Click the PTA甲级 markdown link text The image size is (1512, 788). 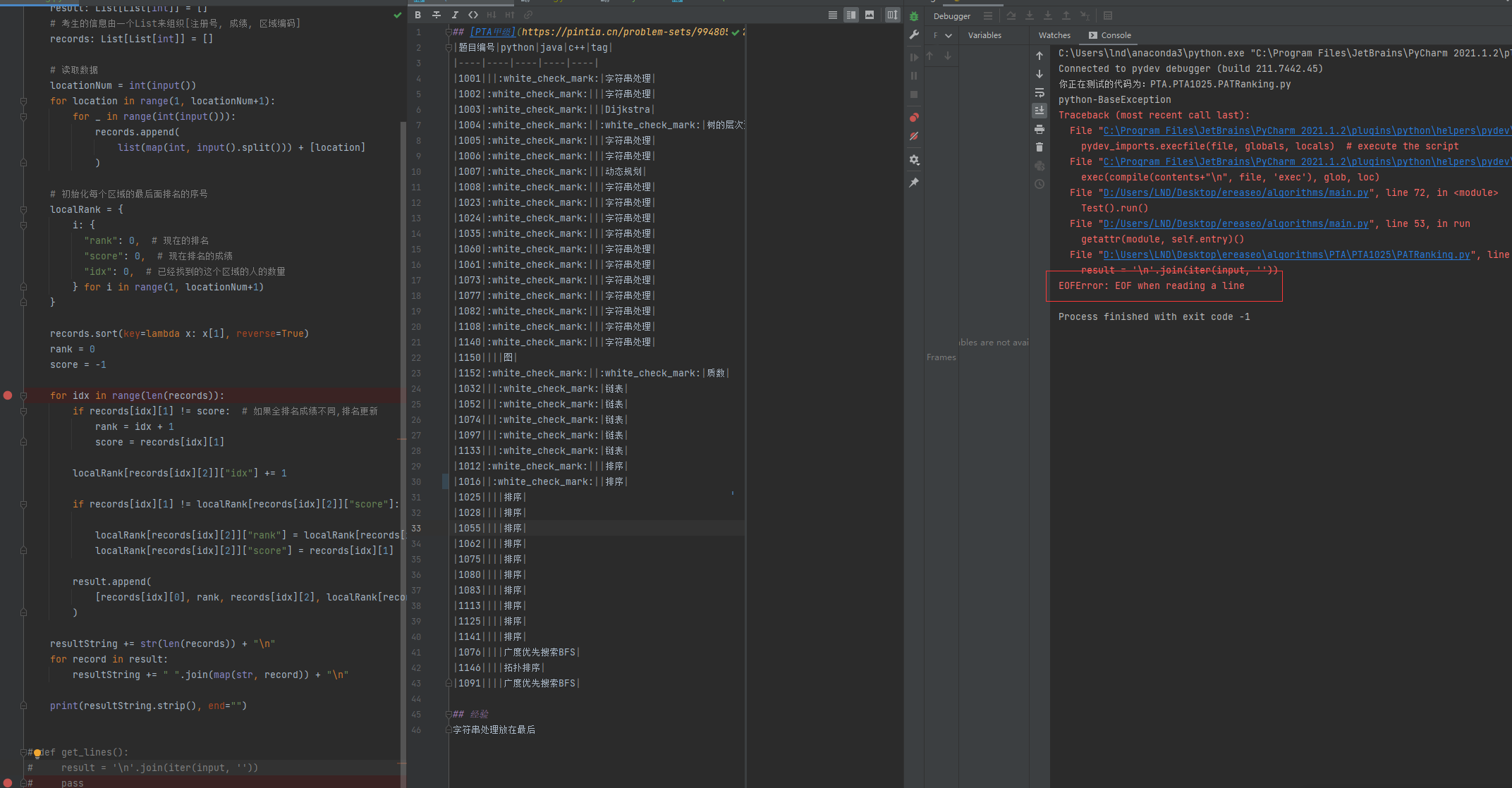(x=492, y=32)
